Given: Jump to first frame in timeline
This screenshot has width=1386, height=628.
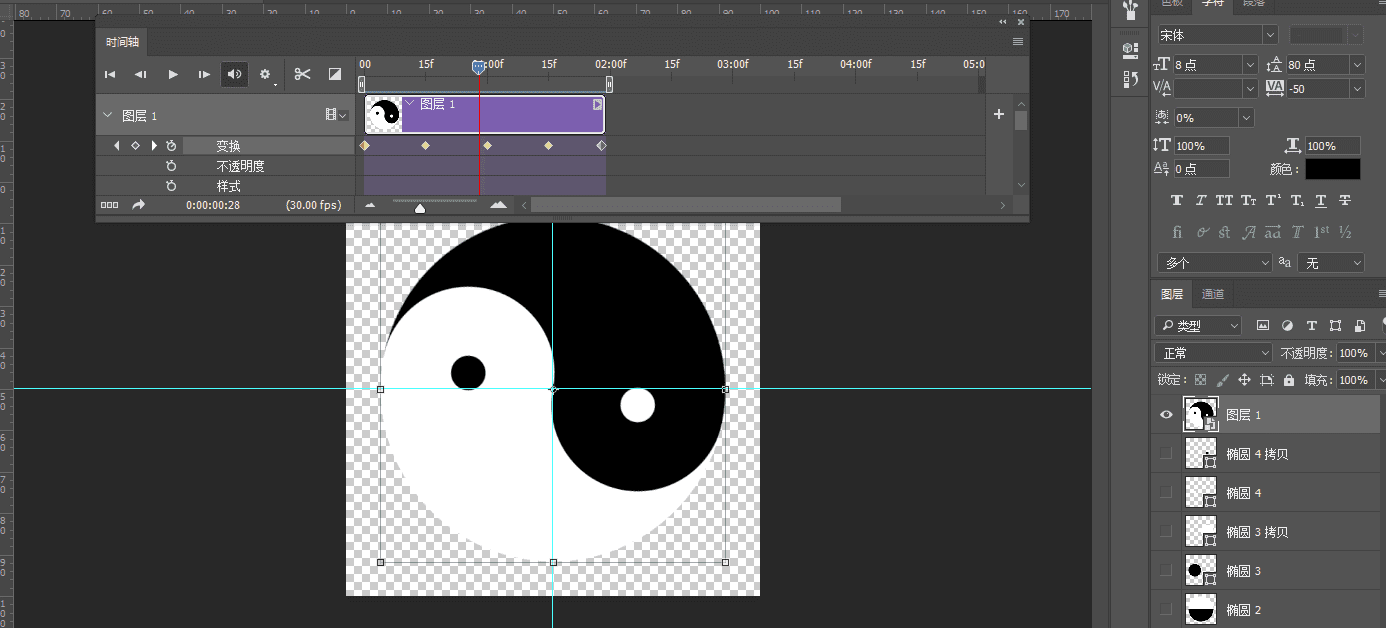Looking at the screenshot, I should coord(110,74).
